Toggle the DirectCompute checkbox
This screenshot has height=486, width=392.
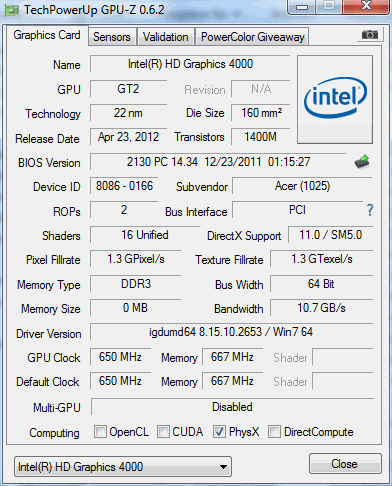pos(274,431)
